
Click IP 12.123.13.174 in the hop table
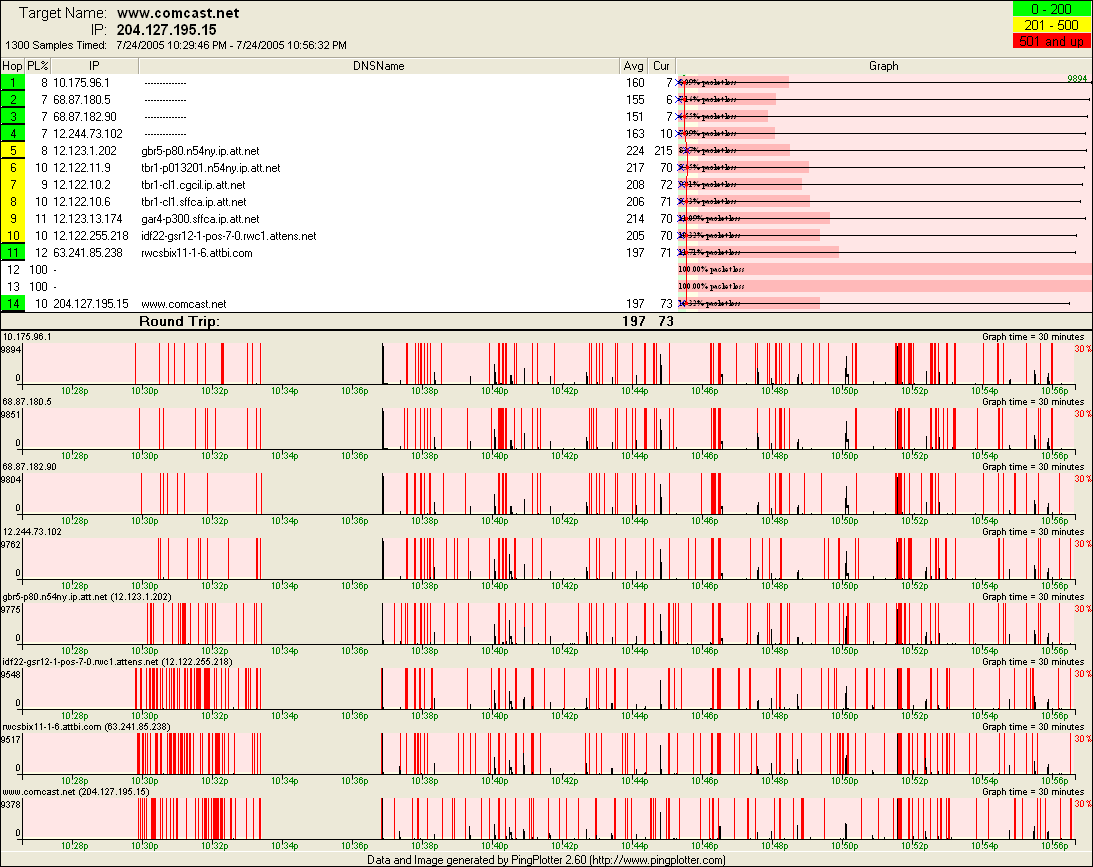point(88,219)
